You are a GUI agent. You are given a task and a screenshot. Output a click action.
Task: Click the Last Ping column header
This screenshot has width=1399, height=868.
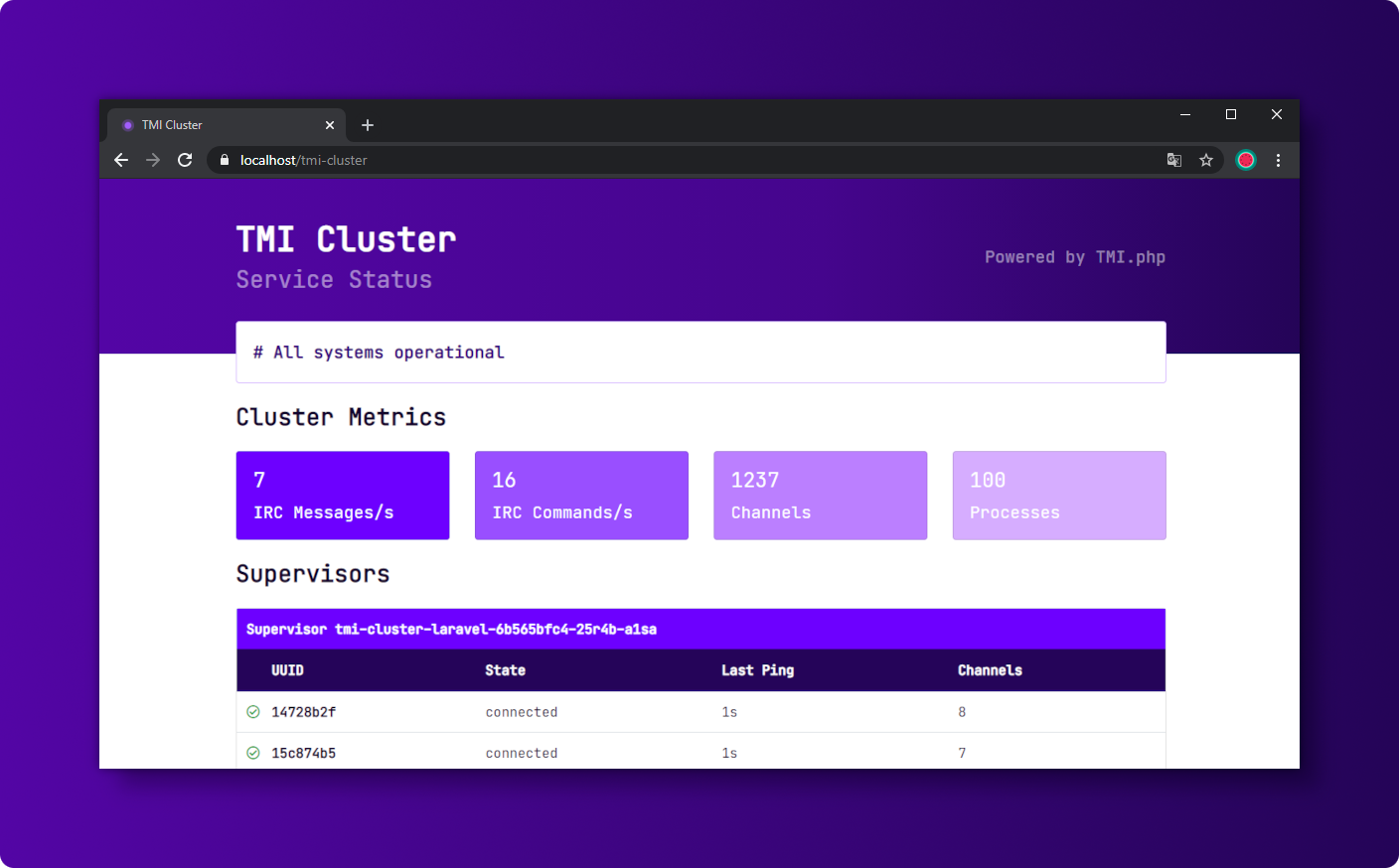coord(757,670)
